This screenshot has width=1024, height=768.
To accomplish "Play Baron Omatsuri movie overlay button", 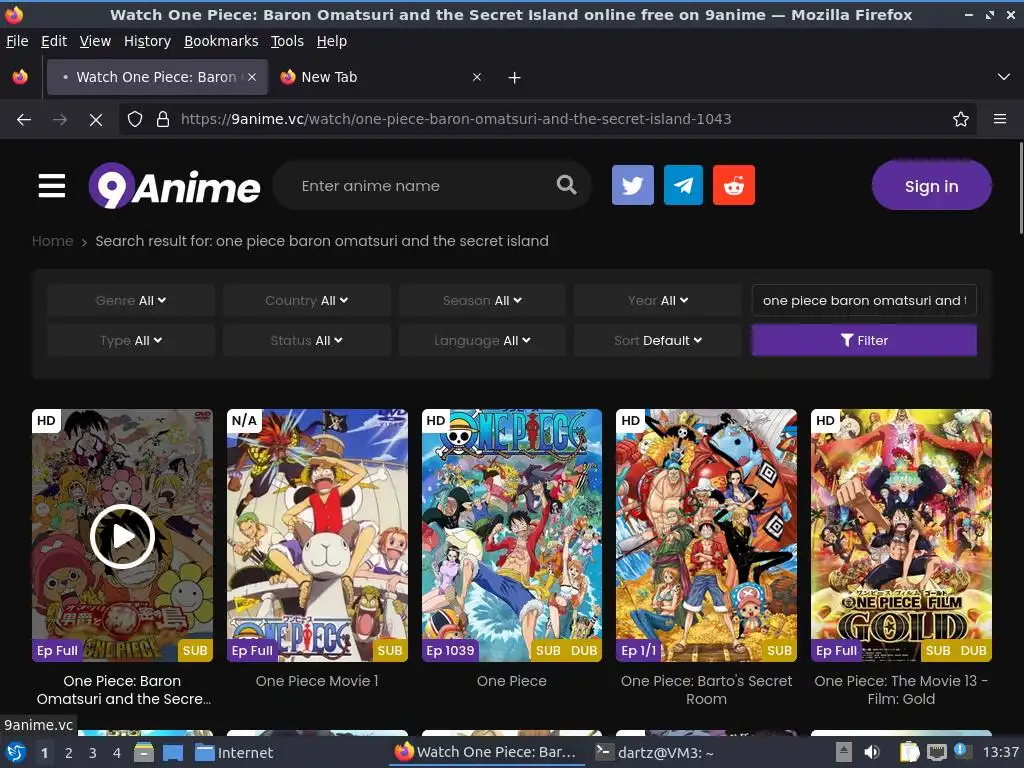I will pos(122,536).
